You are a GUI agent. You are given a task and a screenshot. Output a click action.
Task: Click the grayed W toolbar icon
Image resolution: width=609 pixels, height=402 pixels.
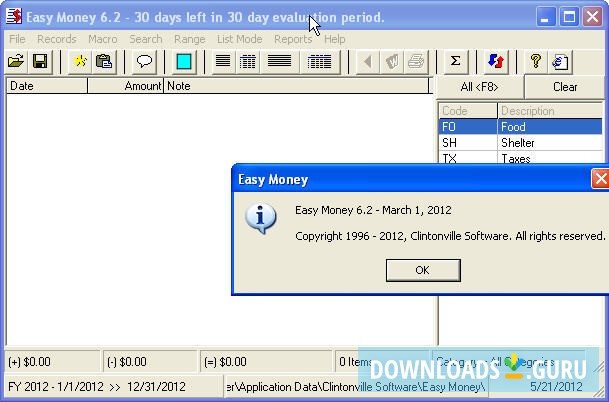392,62
